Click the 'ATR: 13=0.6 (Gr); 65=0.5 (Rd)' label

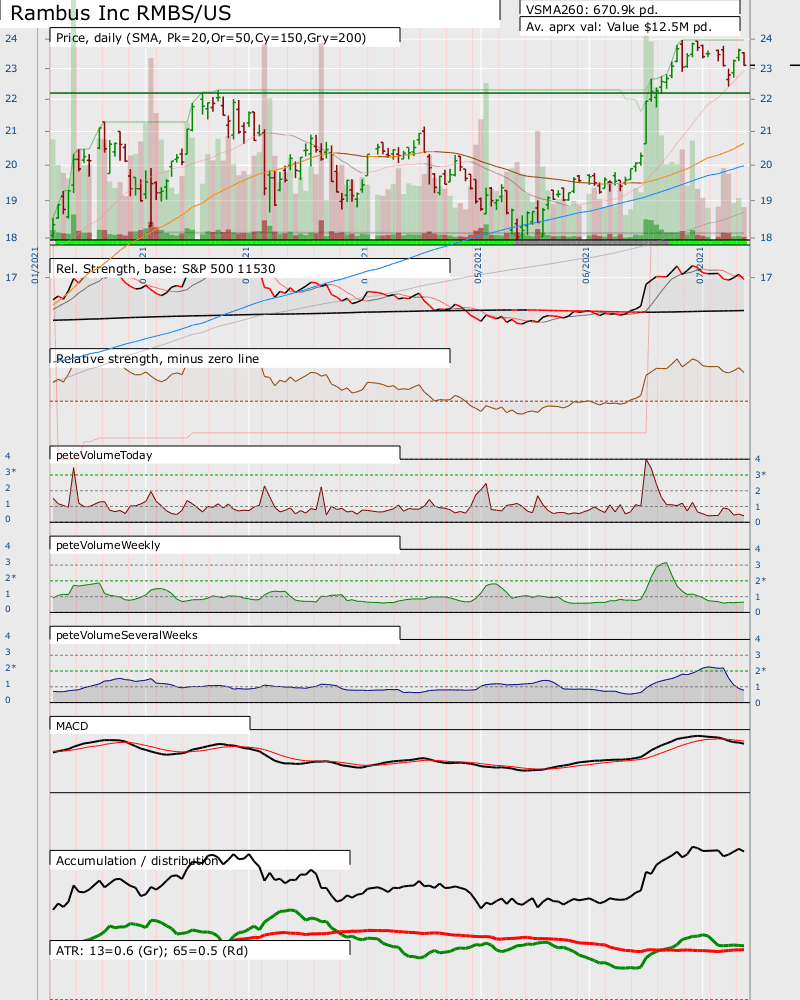coord(152,950)
